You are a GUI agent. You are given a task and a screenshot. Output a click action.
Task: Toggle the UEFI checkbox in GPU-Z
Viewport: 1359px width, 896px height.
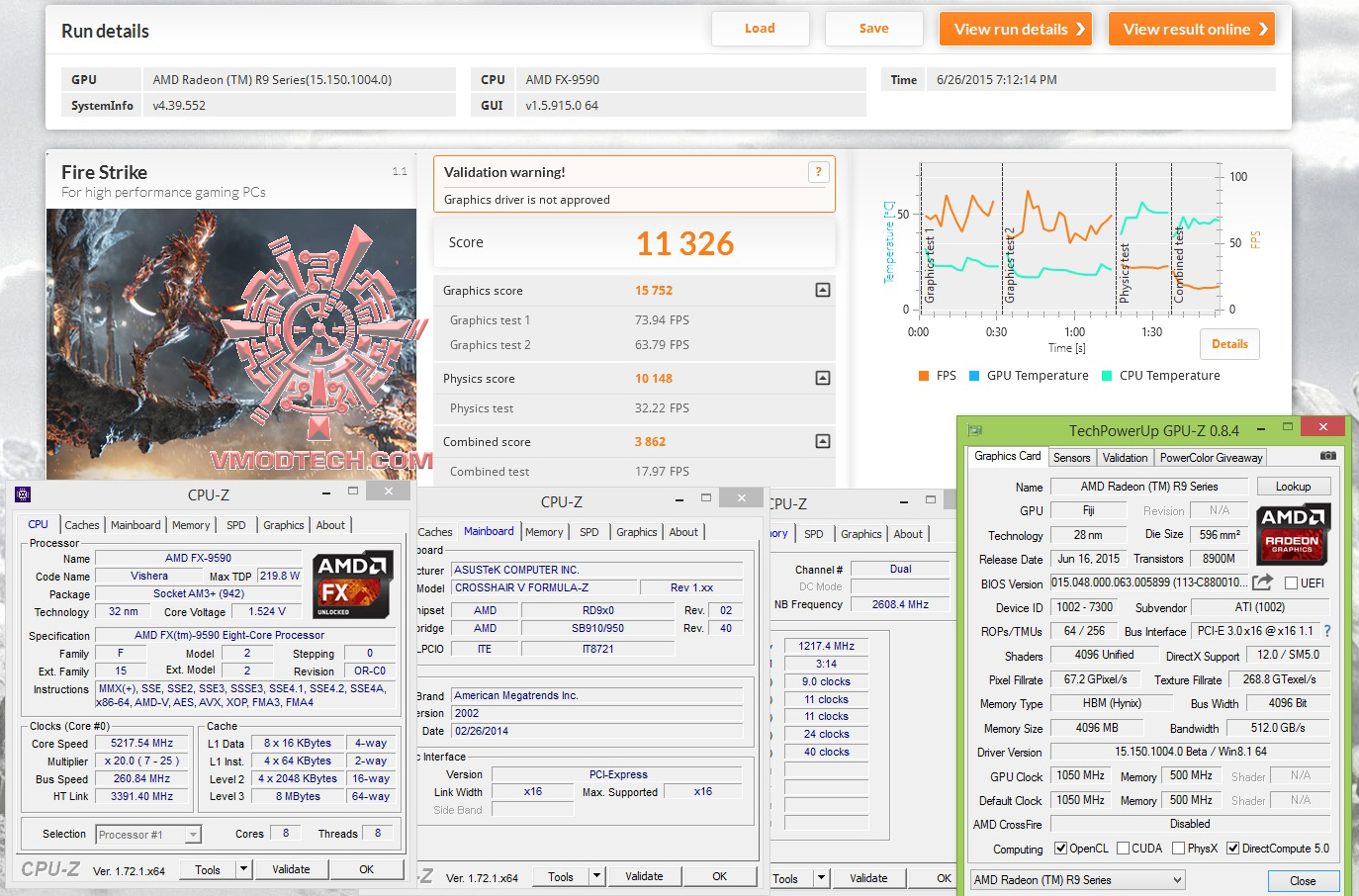1291,583
